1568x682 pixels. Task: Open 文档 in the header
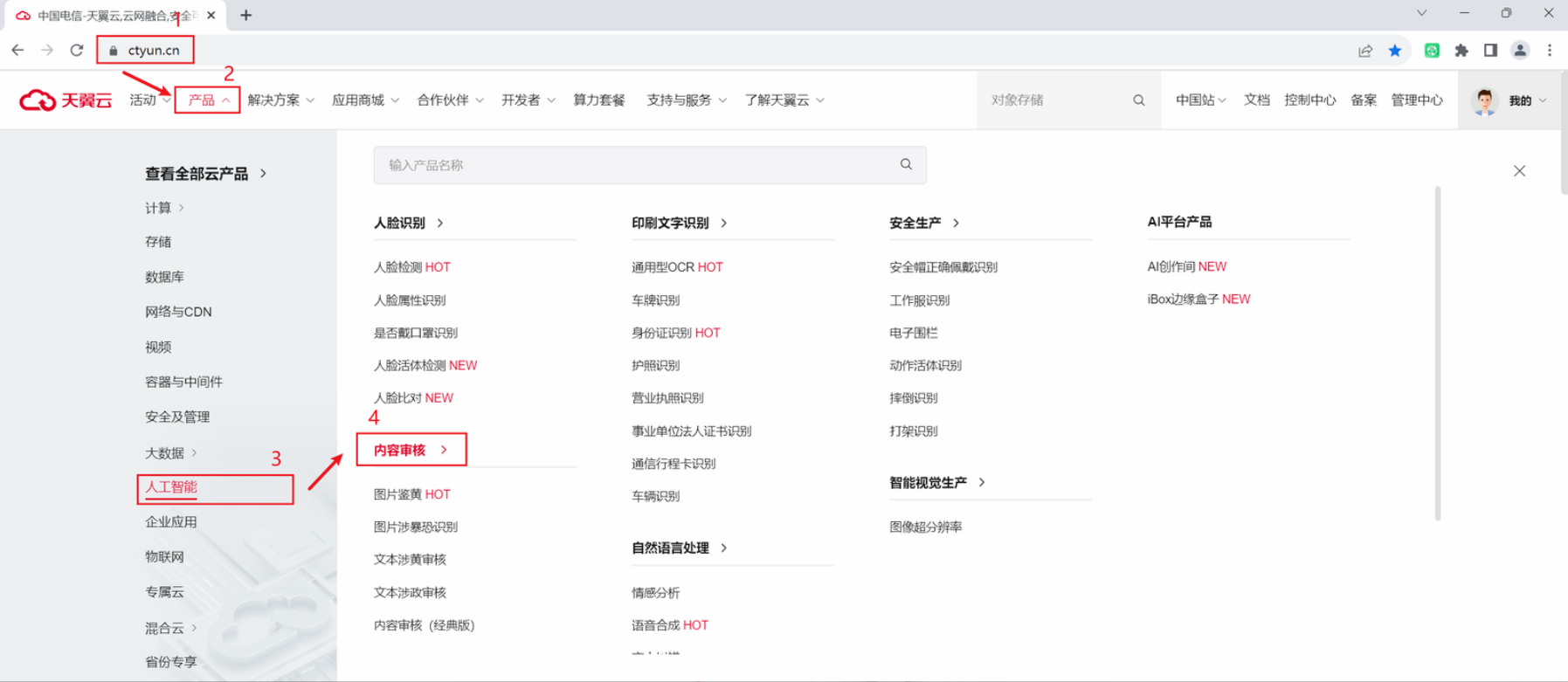click(x=1257, y=100)
